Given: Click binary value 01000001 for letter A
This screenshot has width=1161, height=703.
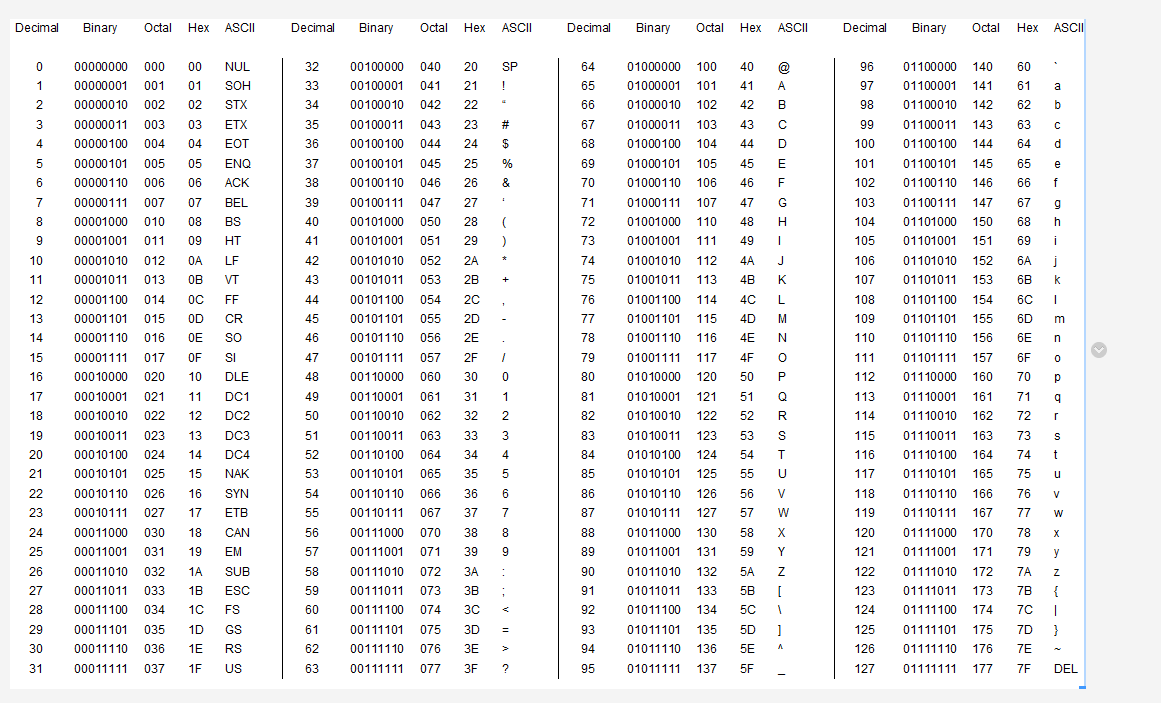Looking at the screenshot, I should pos(653,86).
